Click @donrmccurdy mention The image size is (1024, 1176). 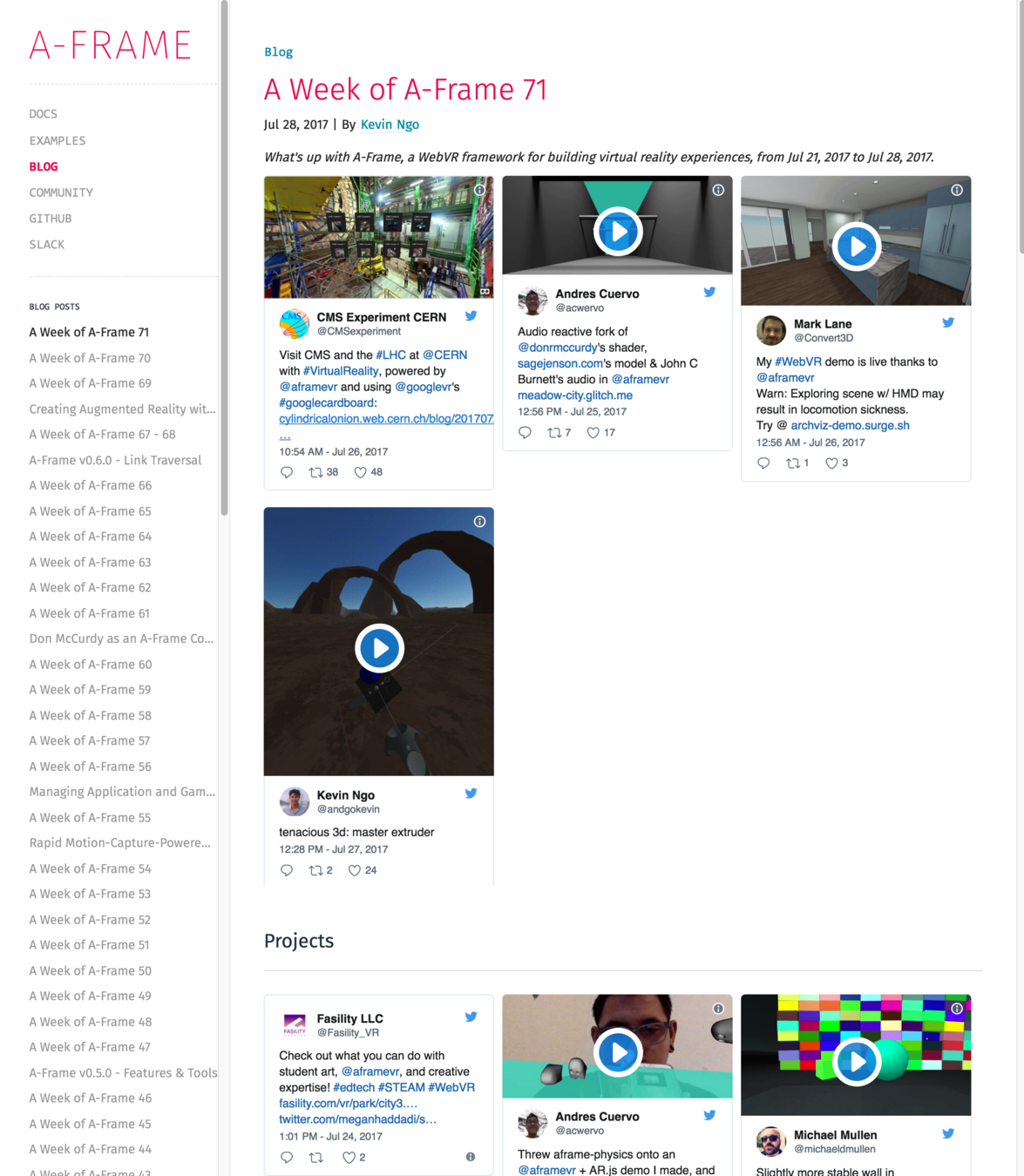pos(558,348)
